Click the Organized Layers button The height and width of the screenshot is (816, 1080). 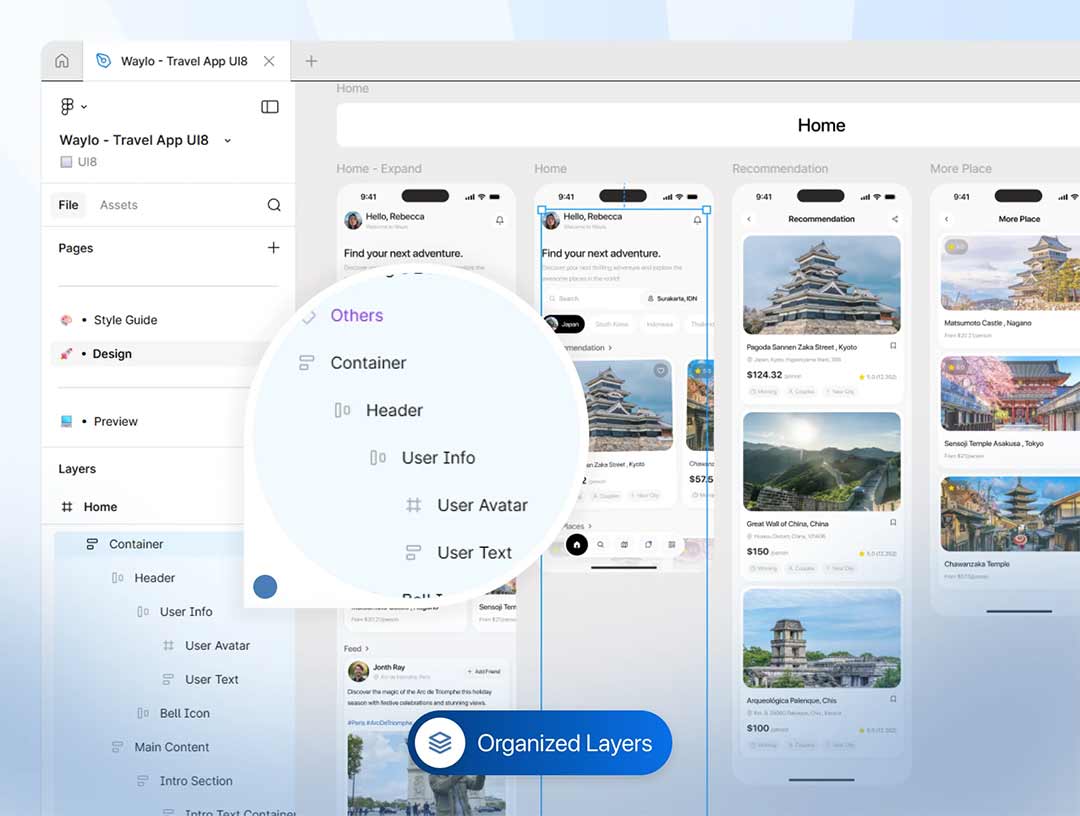pos(540,743)
